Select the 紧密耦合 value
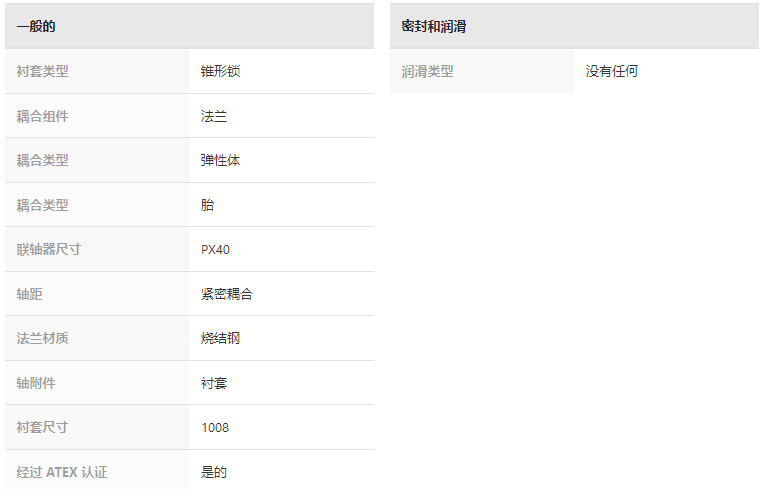Screen dimensions: 763x489 click(227, 294)
